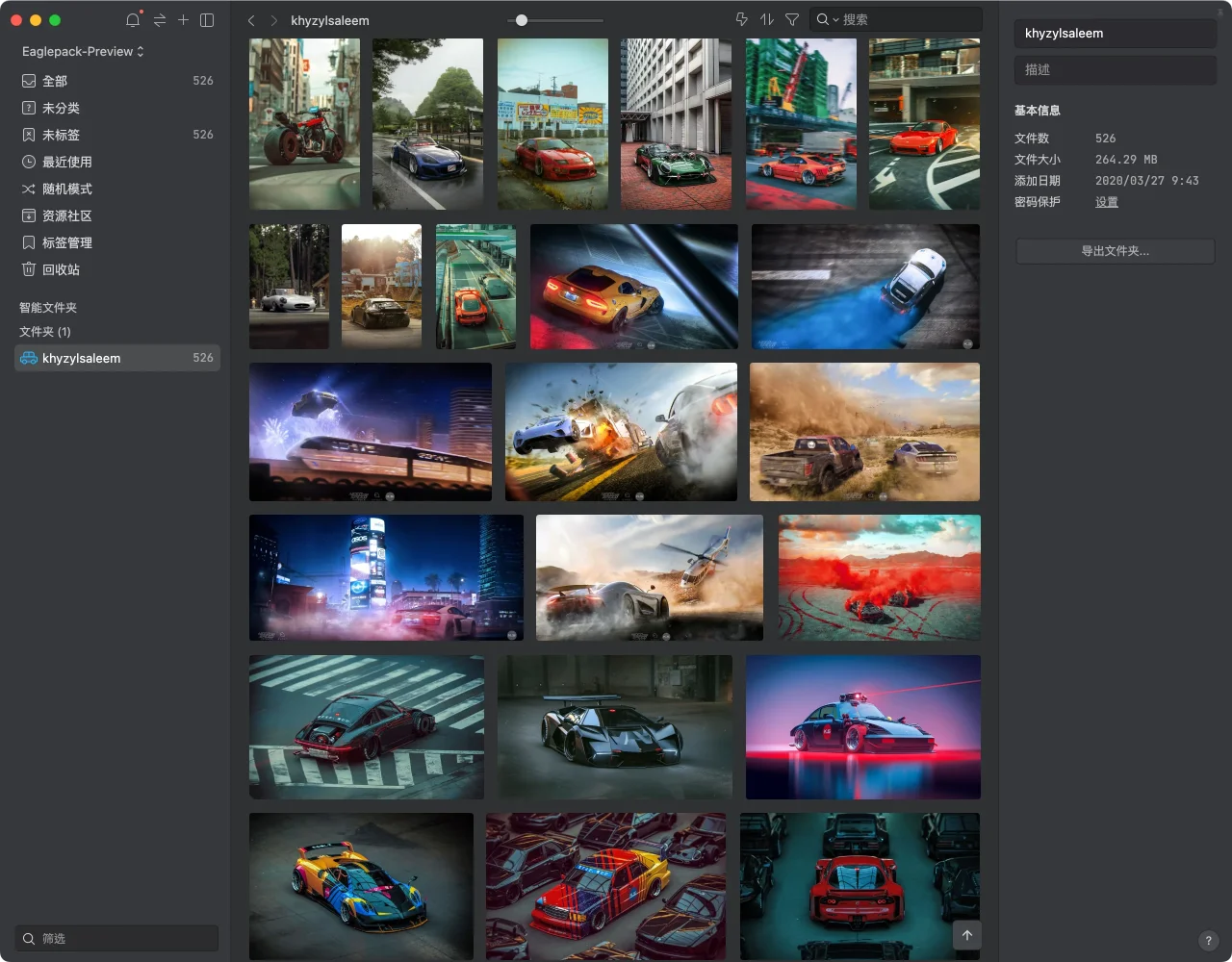Open the ? help button

click(x=1209, y=941)
